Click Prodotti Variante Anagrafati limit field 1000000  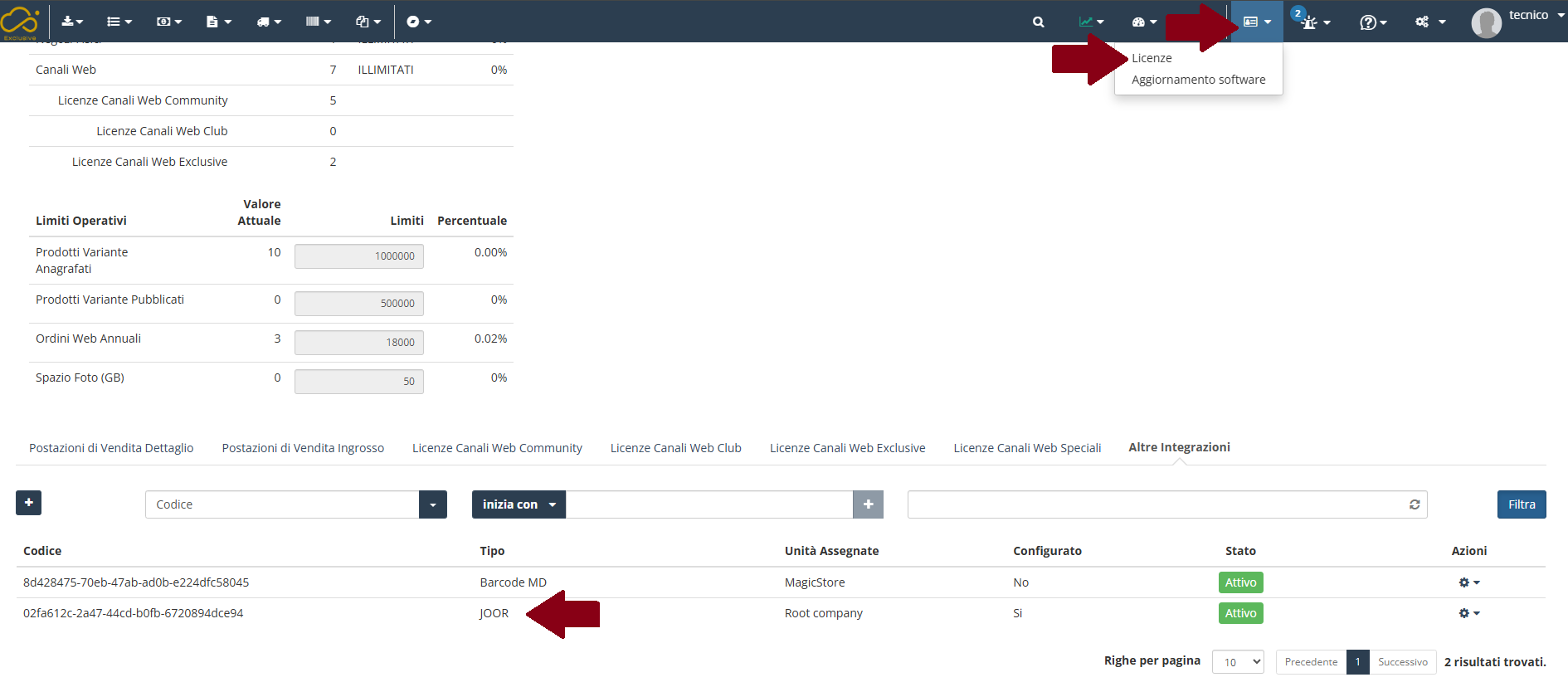[x=359, y=256]
